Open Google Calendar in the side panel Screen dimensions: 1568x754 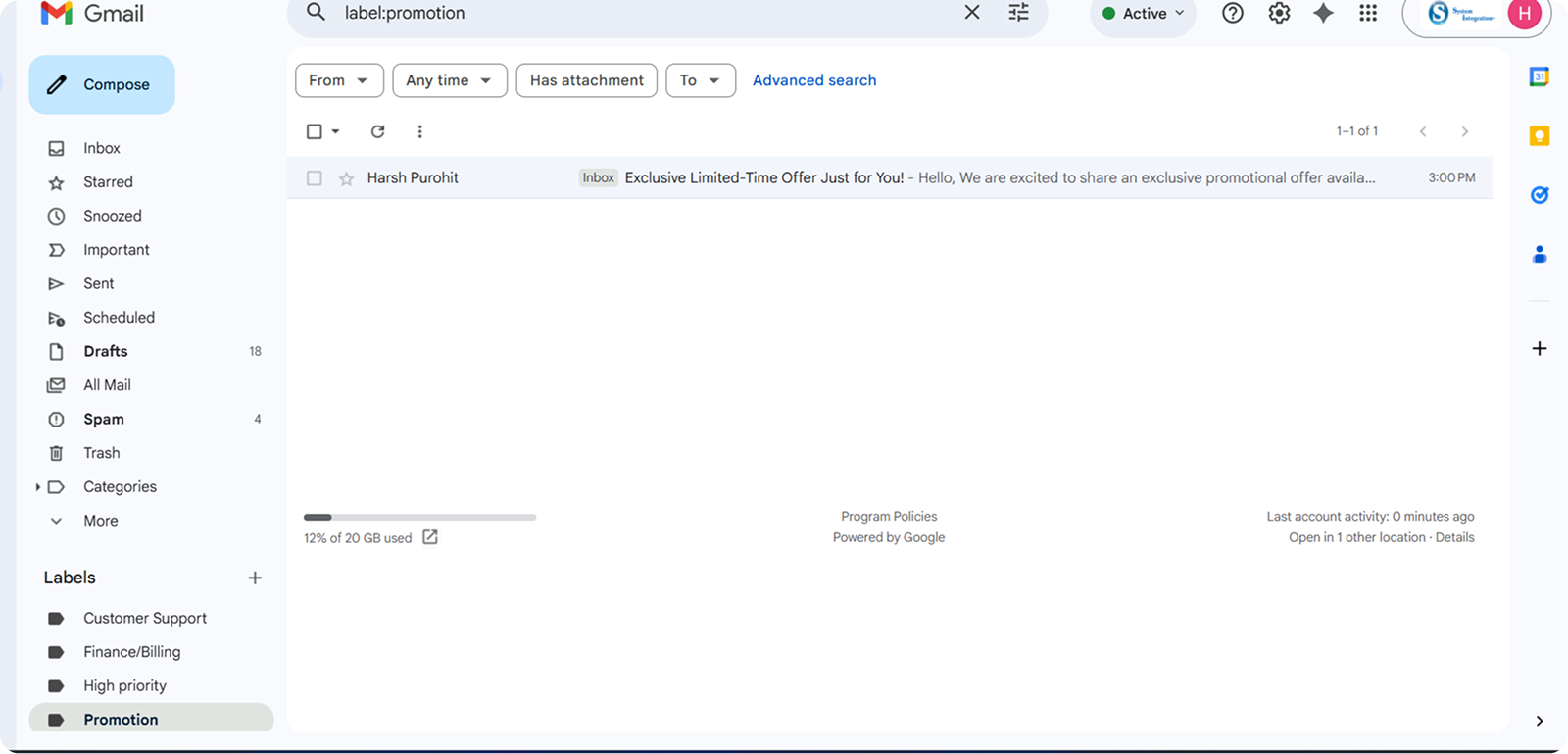click(1539, 77)
